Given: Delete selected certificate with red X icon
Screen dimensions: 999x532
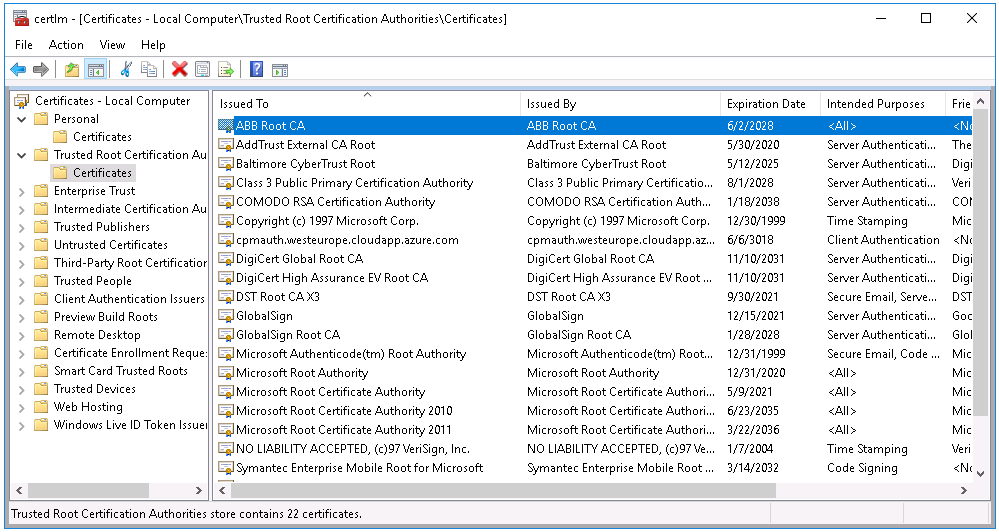Looking at the screenshot, I should pos(179,69).
